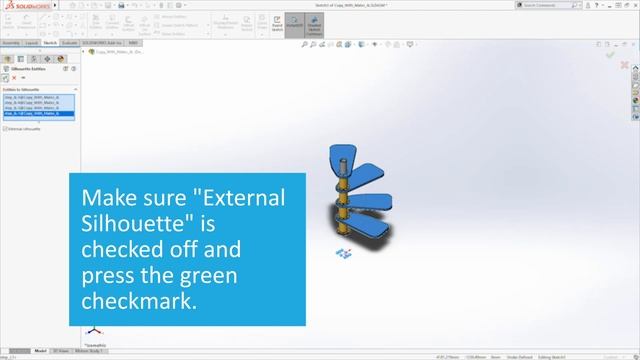Open Display/Delete Relations tool
This screenshot has width=640, height=360.
click(x=225, y=22)
